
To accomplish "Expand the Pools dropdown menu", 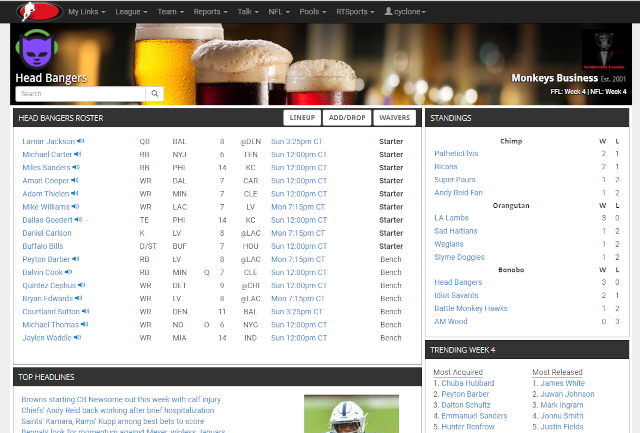I will click(313, 12).
